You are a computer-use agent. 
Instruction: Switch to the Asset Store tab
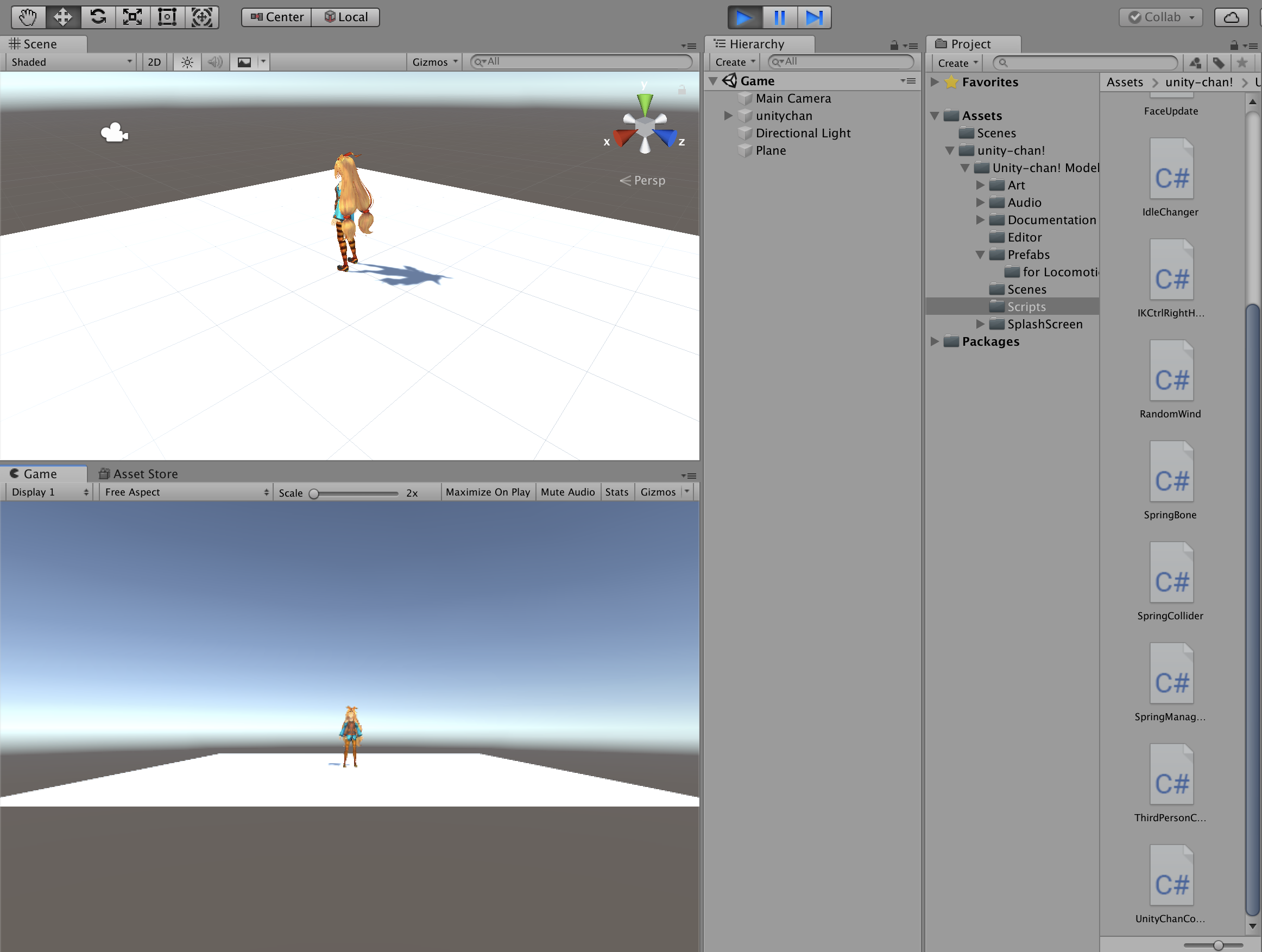(138, 474)
